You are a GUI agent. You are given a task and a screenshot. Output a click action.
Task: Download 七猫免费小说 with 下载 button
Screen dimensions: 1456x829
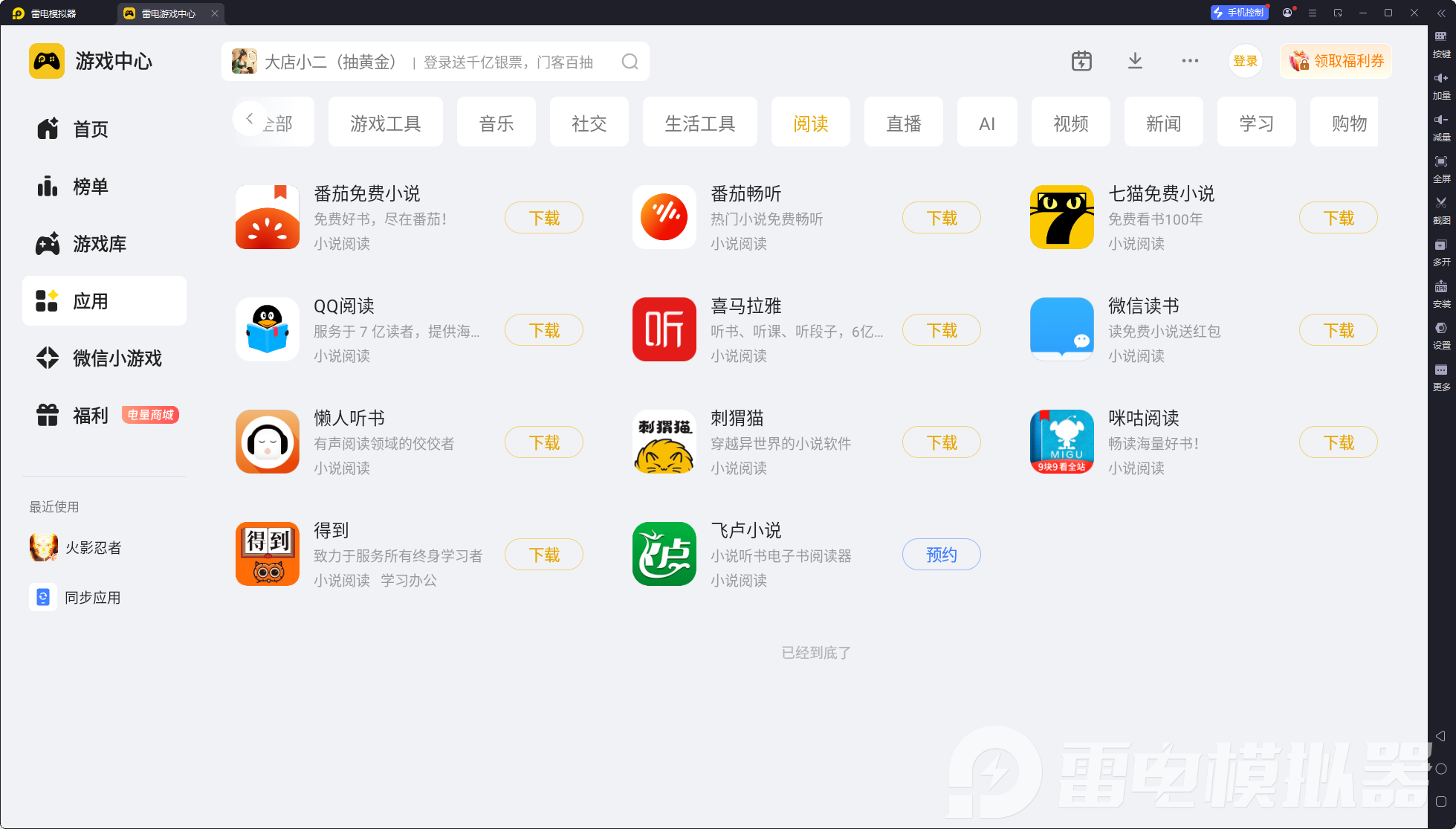[x=1339, y=218]
